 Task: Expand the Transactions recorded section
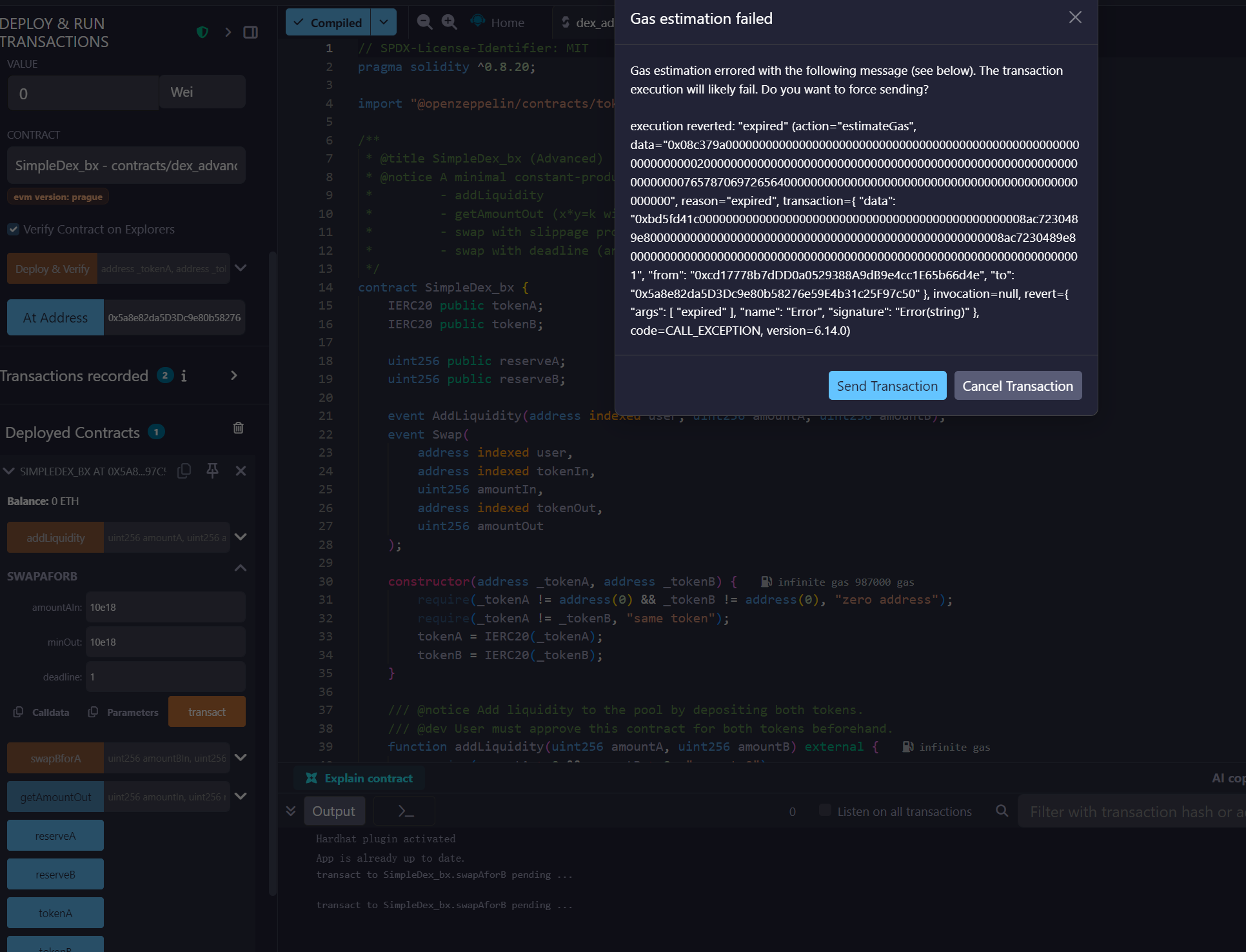[x=234, y=375]
